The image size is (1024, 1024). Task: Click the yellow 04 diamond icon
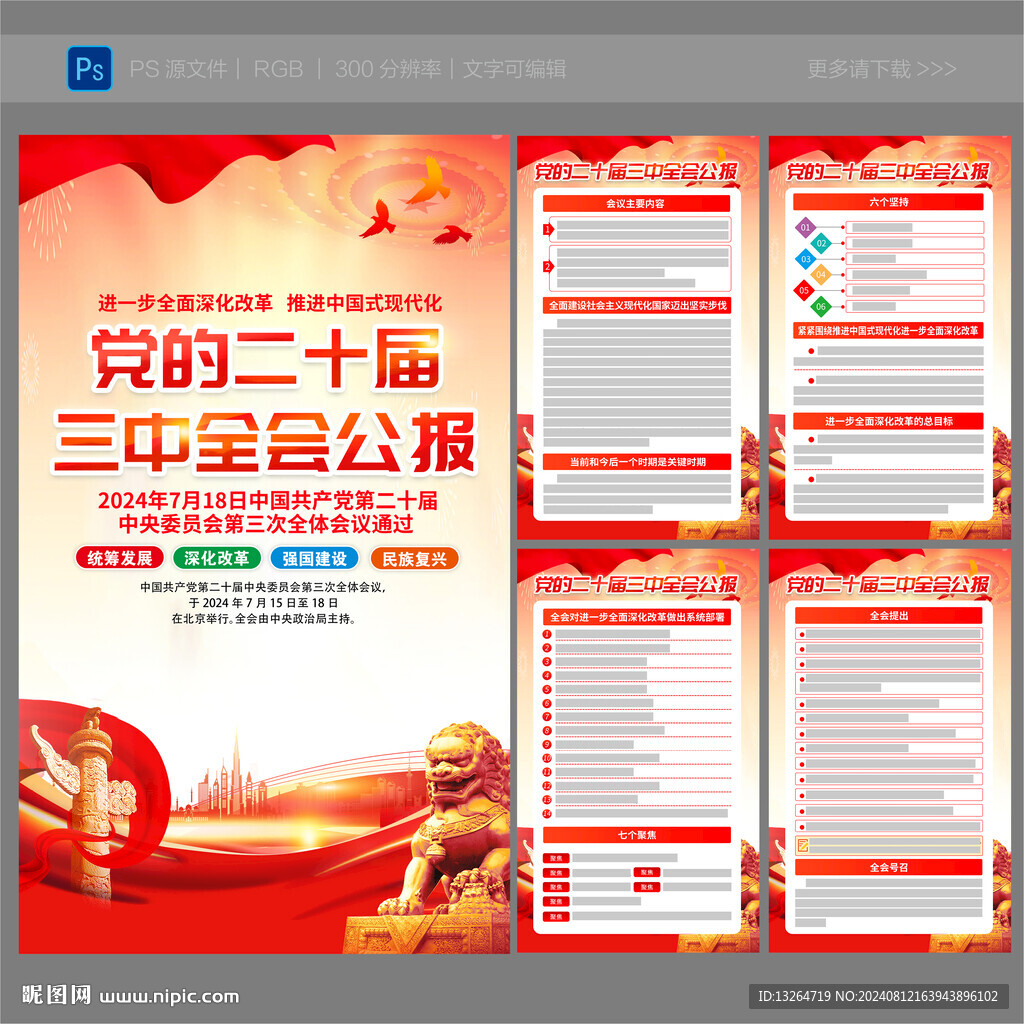tap(821, 275)
